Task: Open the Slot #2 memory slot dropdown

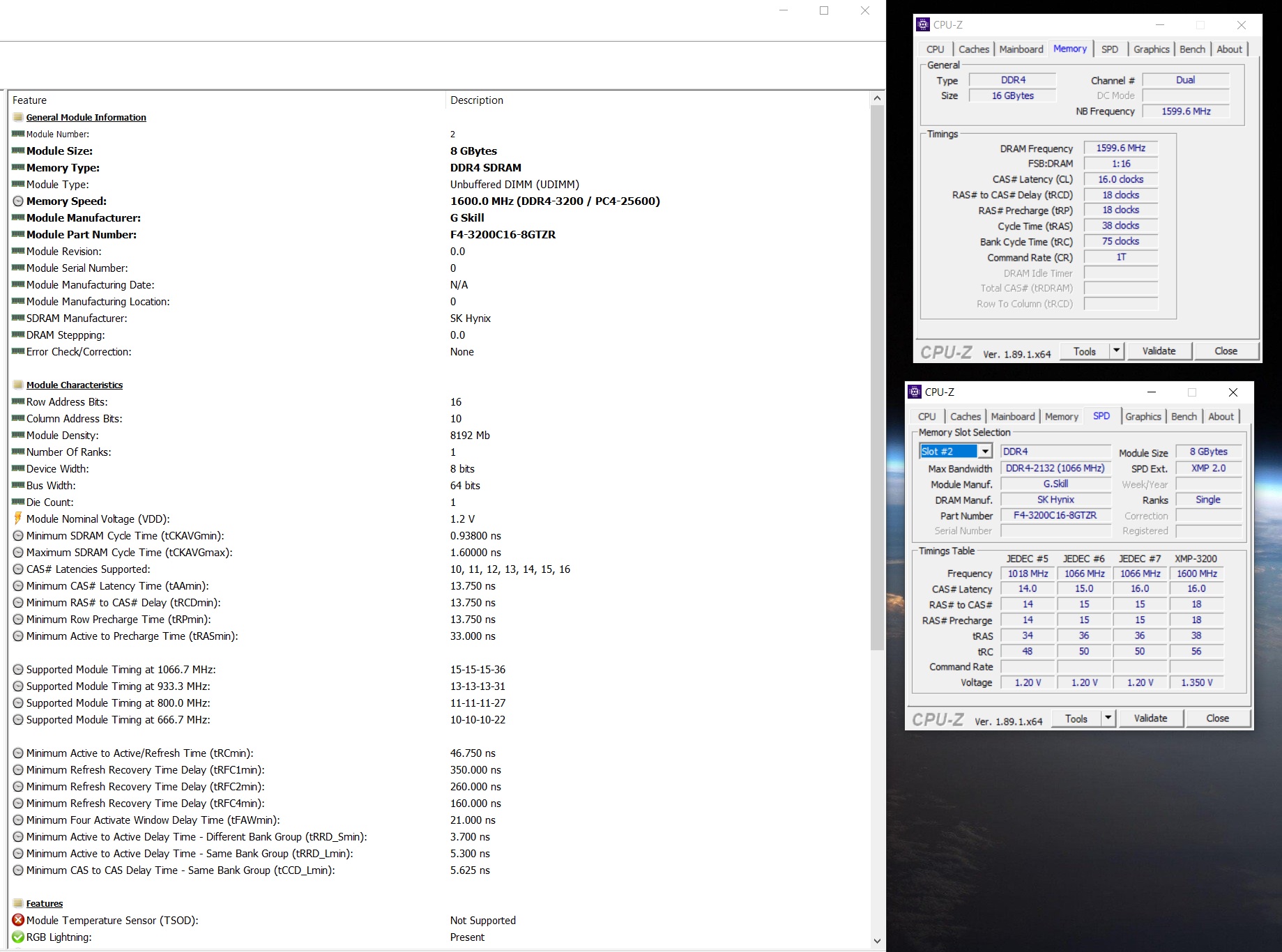Action: 985,452
